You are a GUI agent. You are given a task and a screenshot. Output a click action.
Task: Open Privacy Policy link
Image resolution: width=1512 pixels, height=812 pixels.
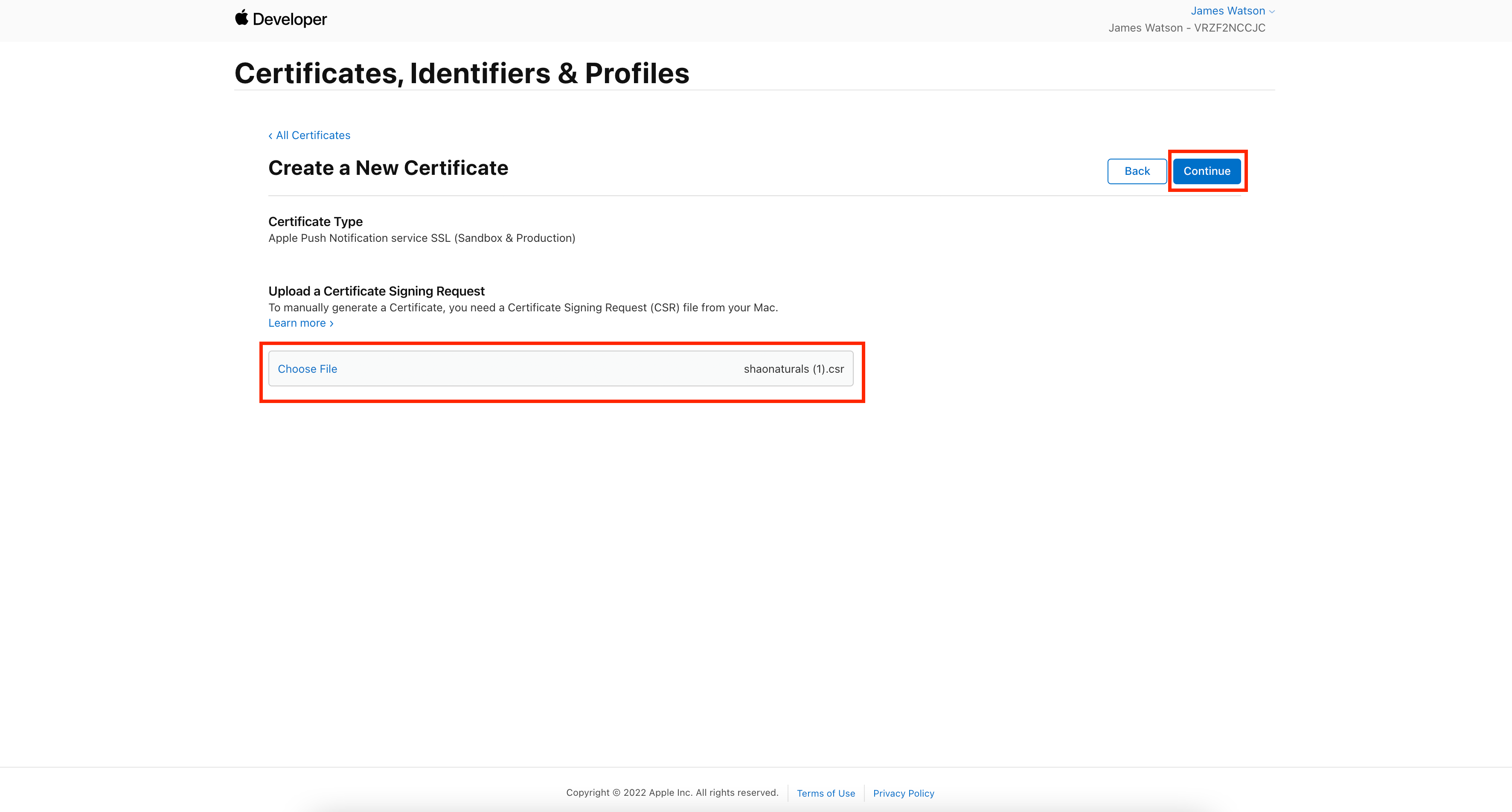(x=903, y=793)
